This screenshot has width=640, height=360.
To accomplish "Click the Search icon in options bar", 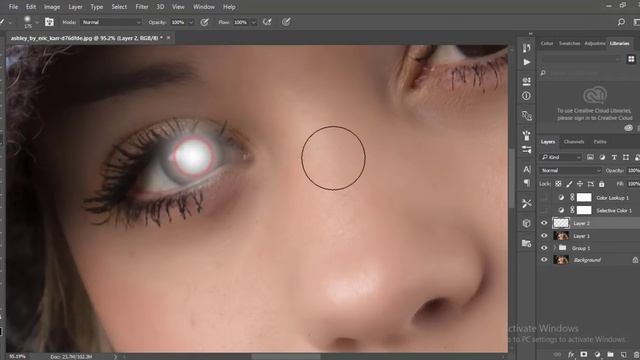I will [x=621, y=22].
